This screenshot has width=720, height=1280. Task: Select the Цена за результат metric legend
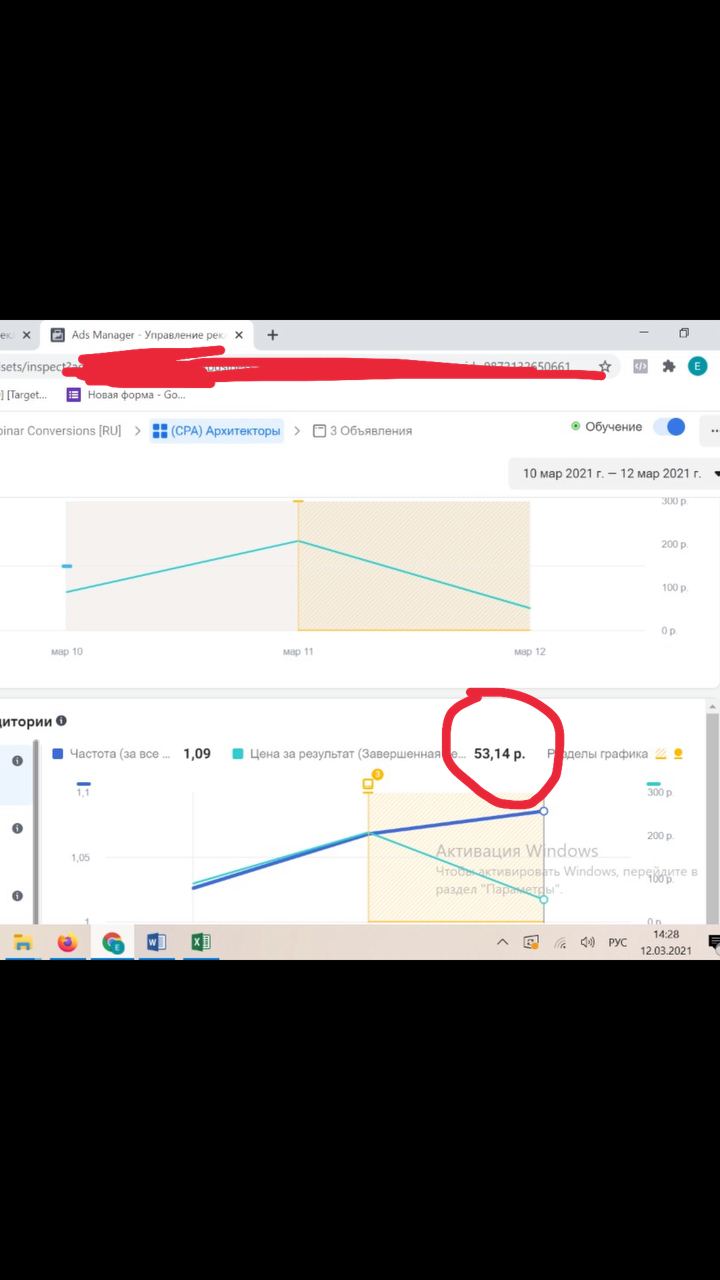[357, 754]
